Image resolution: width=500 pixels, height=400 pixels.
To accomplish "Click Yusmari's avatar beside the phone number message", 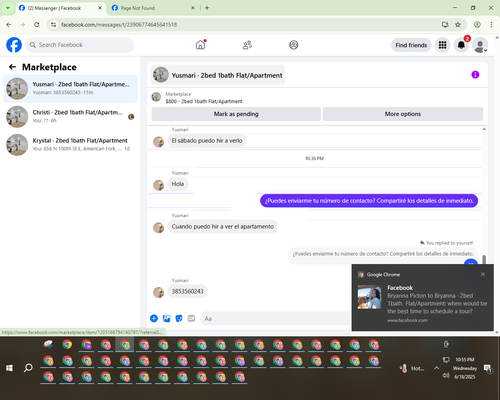I will pyautogui.click(x=158, y=293).
